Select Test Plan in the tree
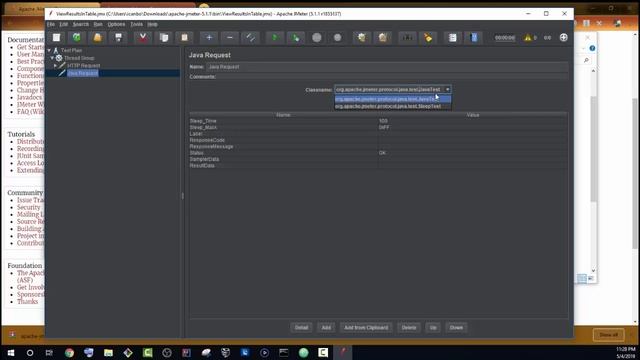Image resolution: width=640 pixels, height=360 pixels. tap(71, 50)
